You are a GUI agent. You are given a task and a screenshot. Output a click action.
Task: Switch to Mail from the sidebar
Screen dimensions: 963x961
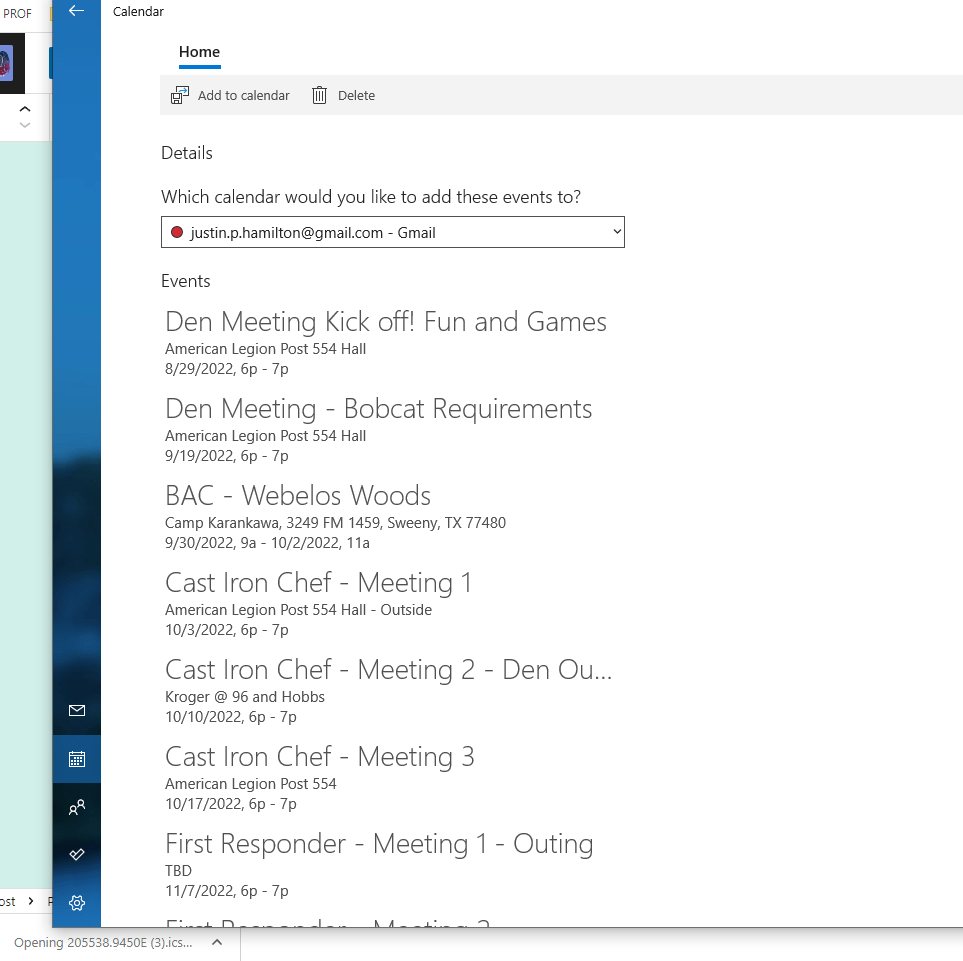[77, 710]
